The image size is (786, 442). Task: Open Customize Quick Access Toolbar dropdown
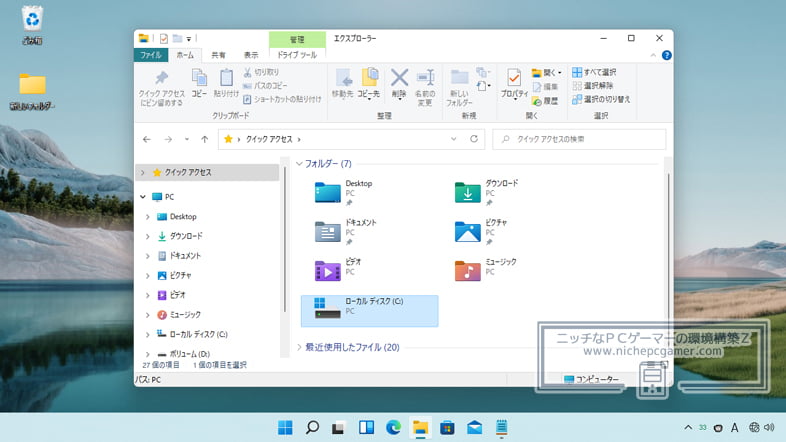pos(189,39)
